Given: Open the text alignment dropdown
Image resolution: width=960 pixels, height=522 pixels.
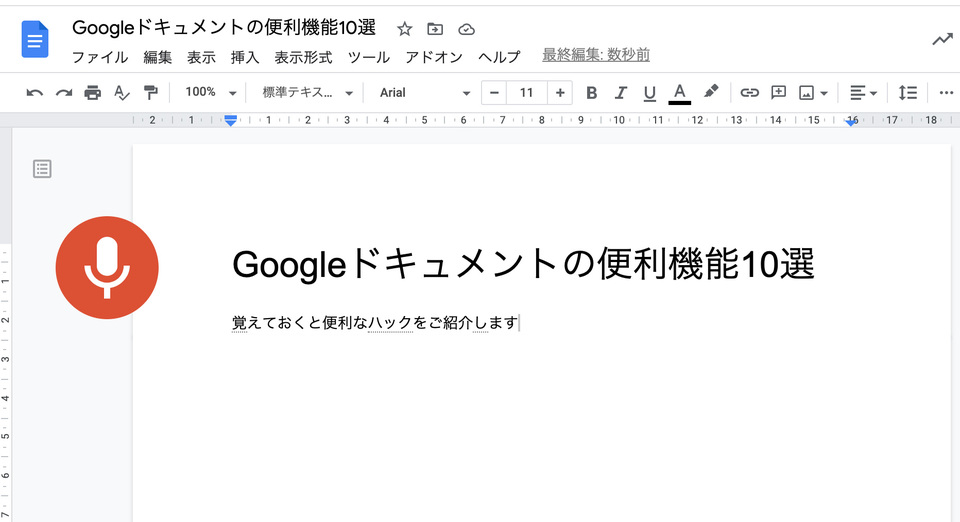Looking at the screenshot, I should 863,93.
